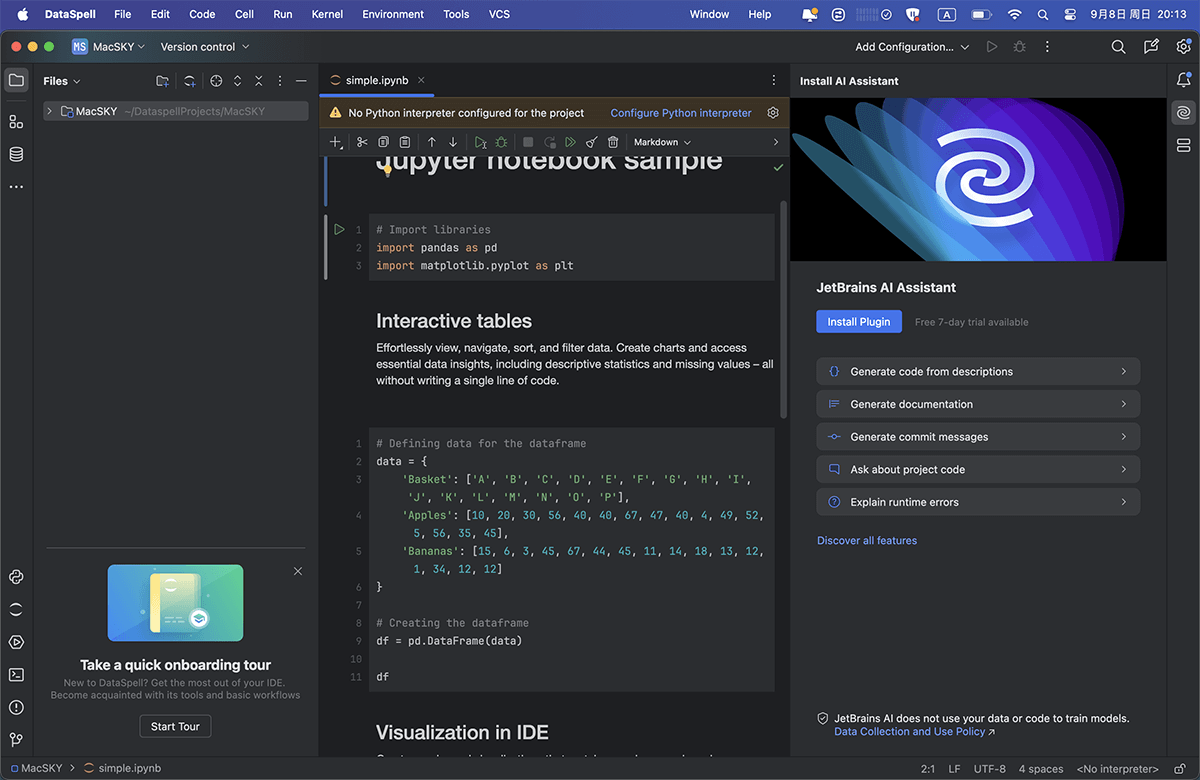Image resolution: width=1200 pixels, height=780 pixels.
Task: Select the simple.ipynb editor tab
Action: coord(378,80)
